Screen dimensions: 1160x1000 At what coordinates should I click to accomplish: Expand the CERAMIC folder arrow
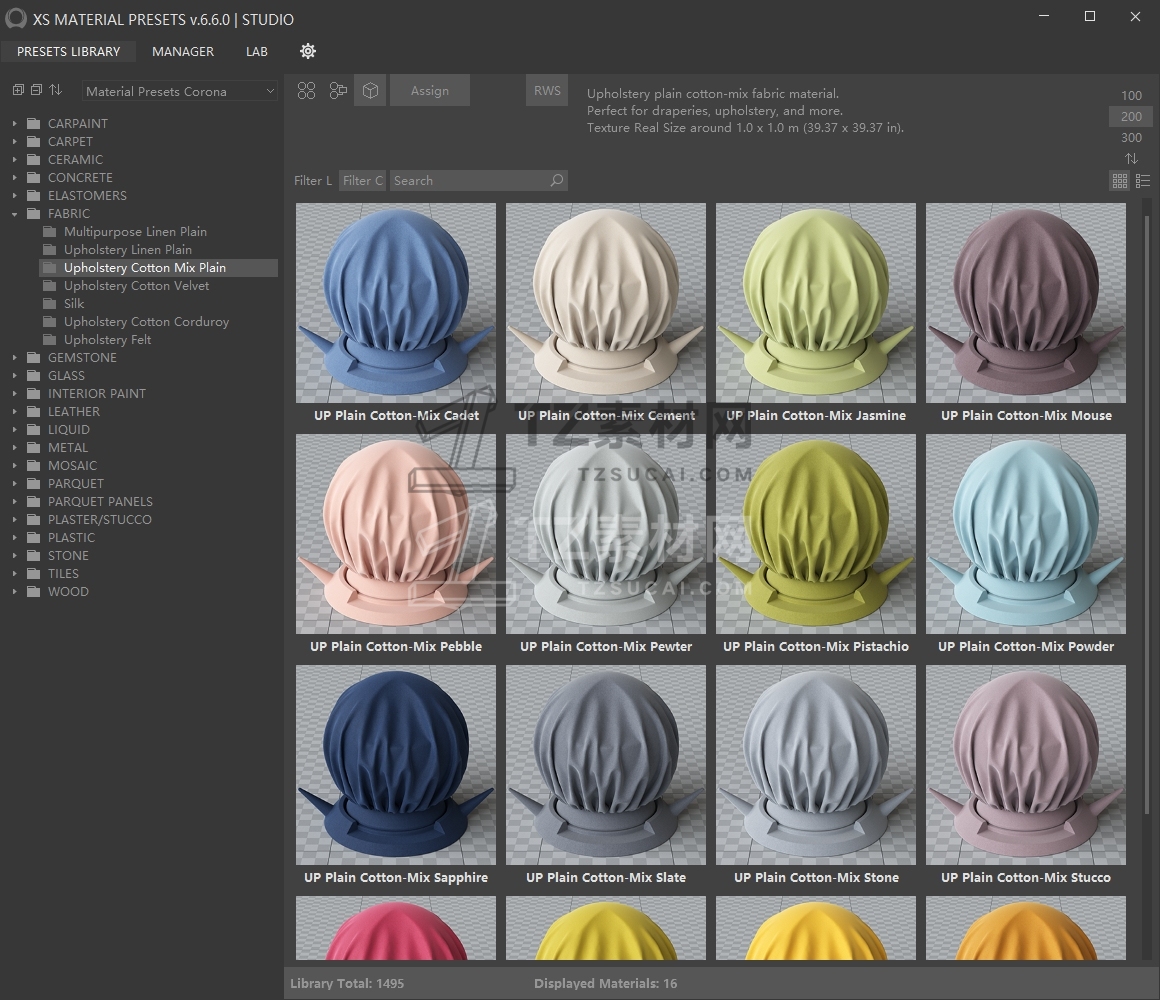[14, 159]
